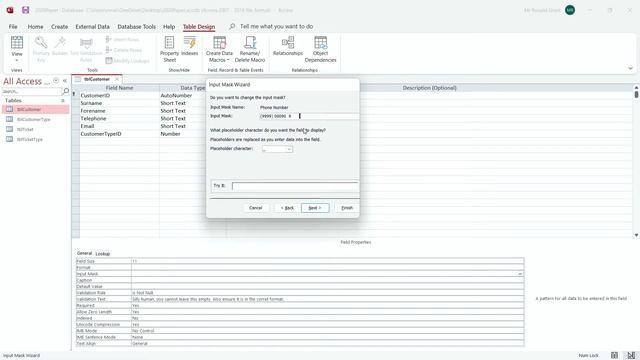Click the Save icon in title bar
The width and height of the screenshot is (640, 360).
(x=25, y=10)
